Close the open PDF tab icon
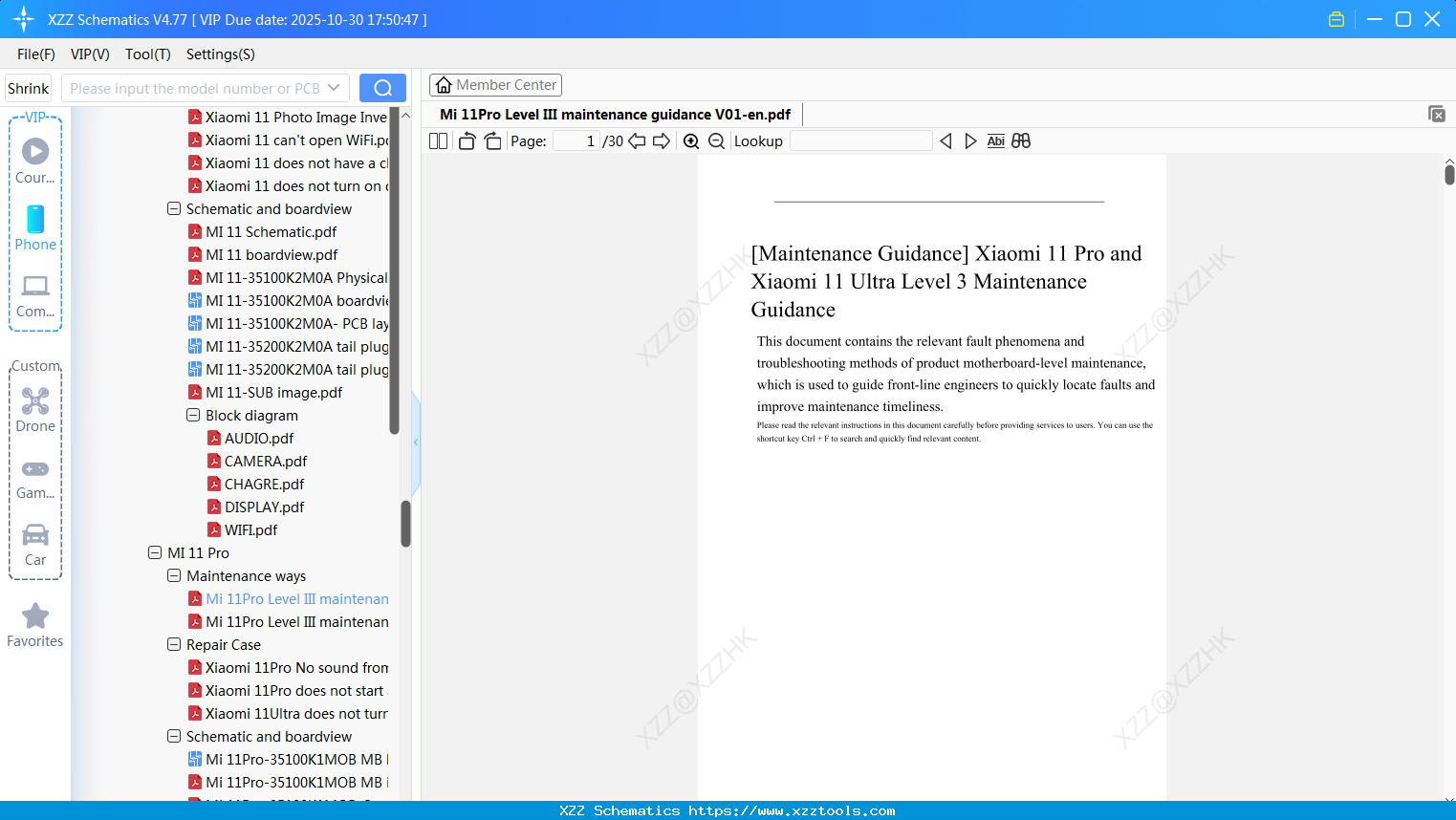1456x820 pixels. pyautogui.click(x=1436, y=114)
